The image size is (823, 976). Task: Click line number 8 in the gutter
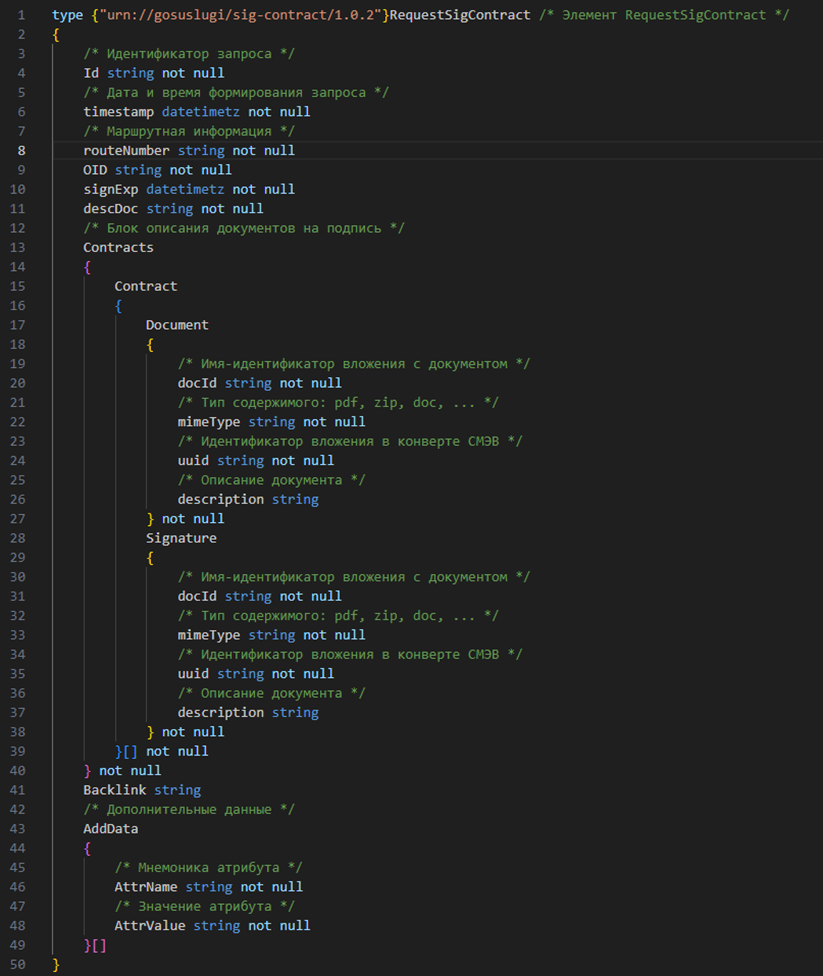(21, 151)
